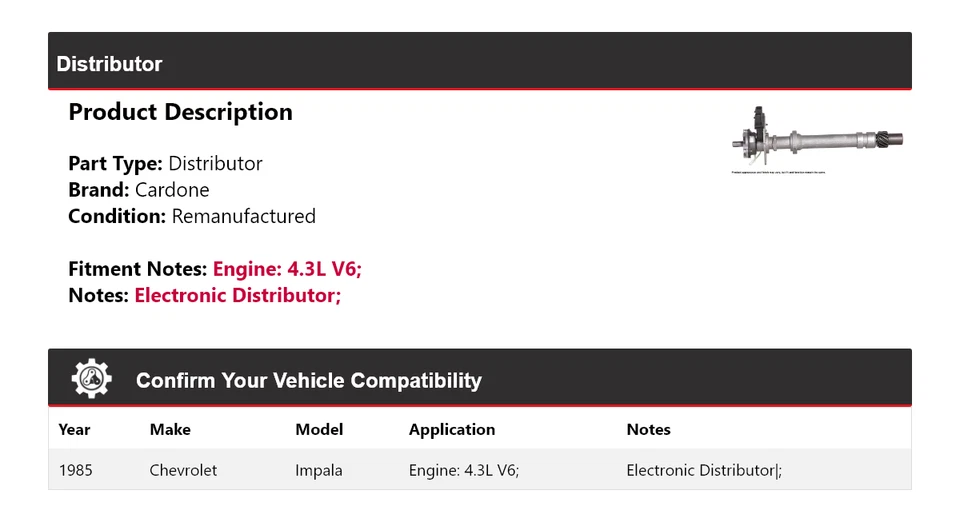Click the Confirm Your Vehicle Compatibility heading

(308, 381)
